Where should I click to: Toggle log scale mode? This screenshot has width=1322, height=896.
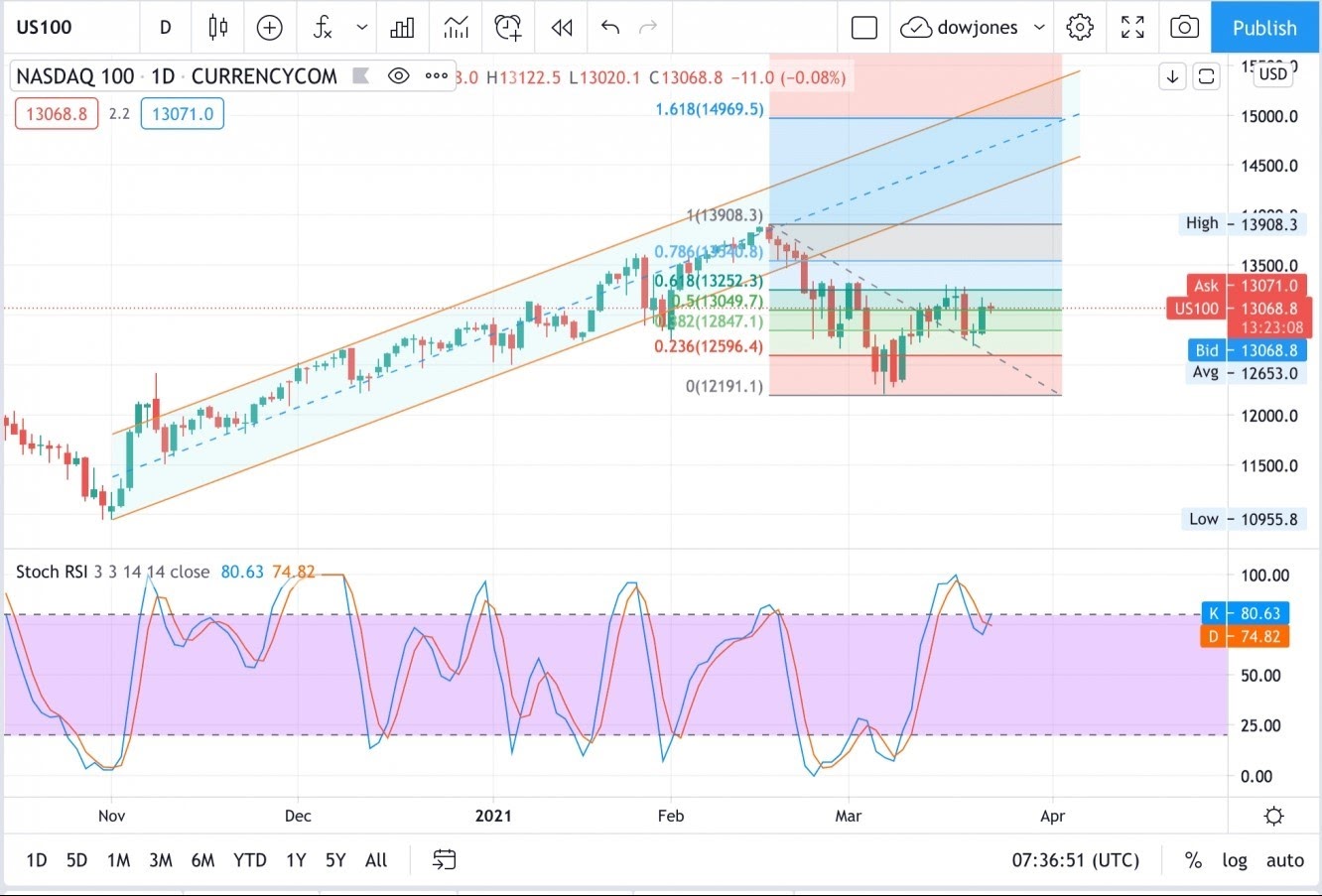(1235, 860)
